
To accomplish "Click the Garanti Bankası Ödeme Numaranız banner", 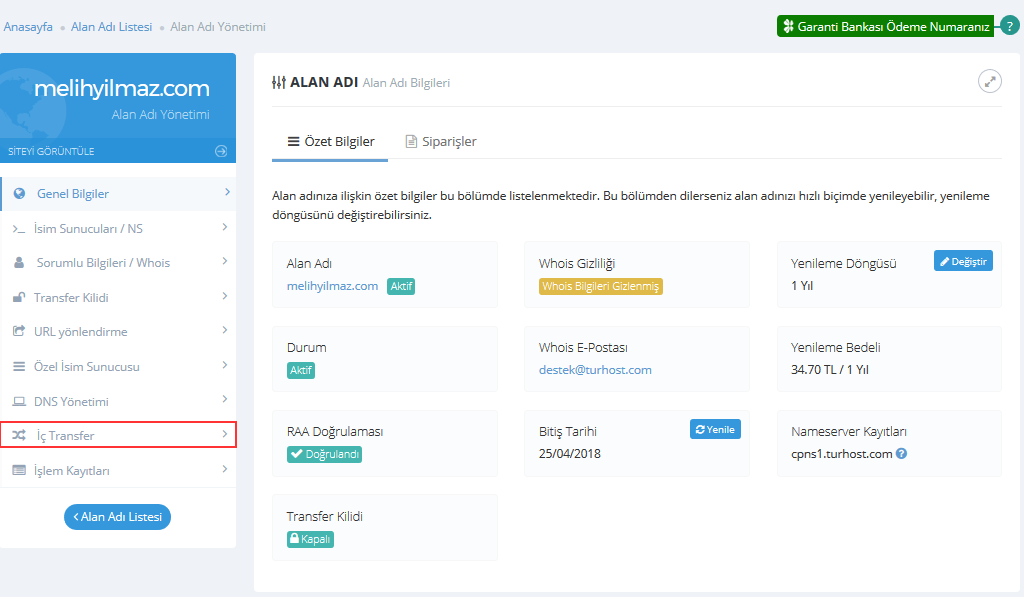I will pyautogui.click(x=886, y=27).
